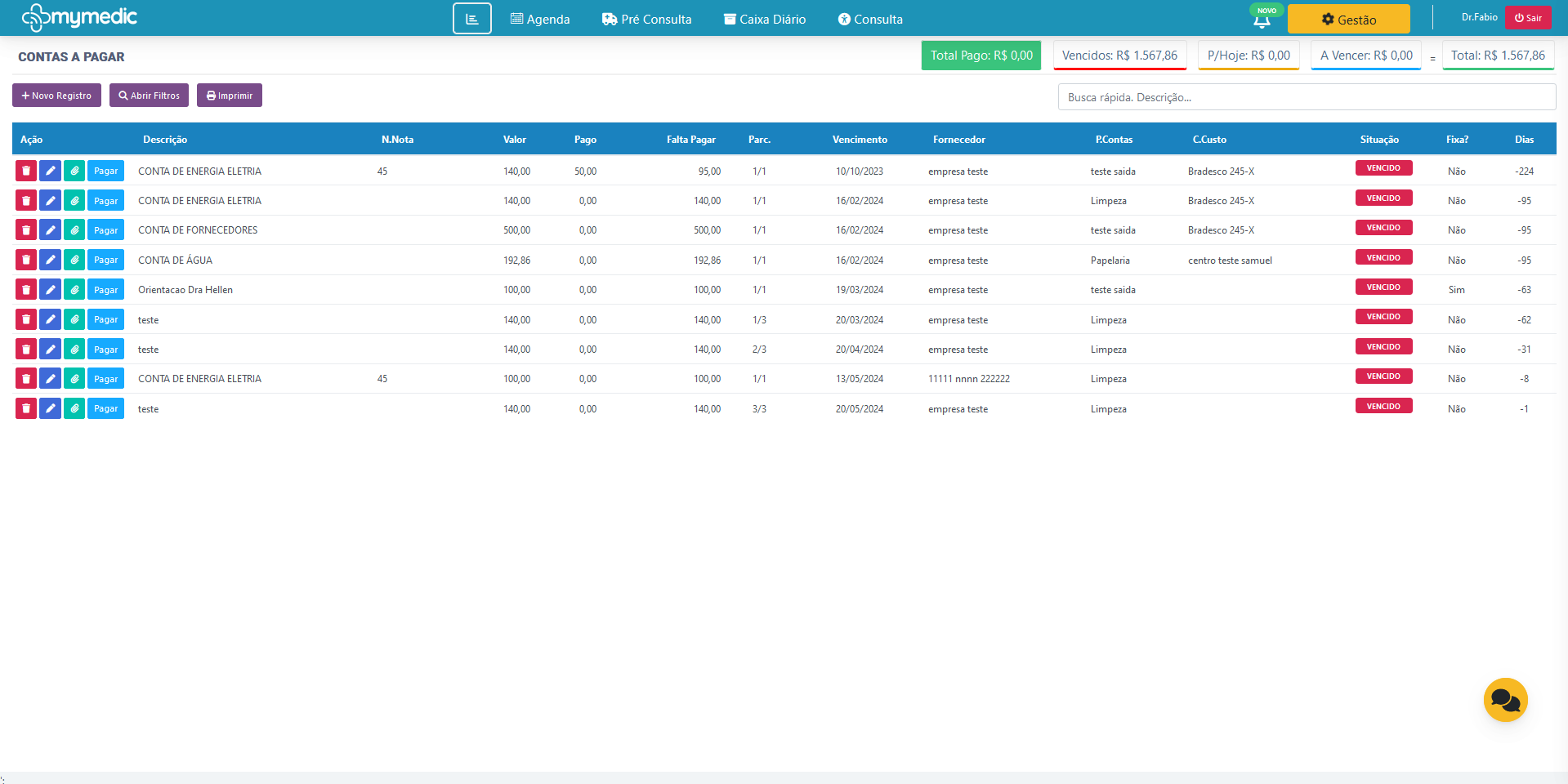Navigate to Consulta
The width and height of the screenshot is (1568, 784).
870,20
